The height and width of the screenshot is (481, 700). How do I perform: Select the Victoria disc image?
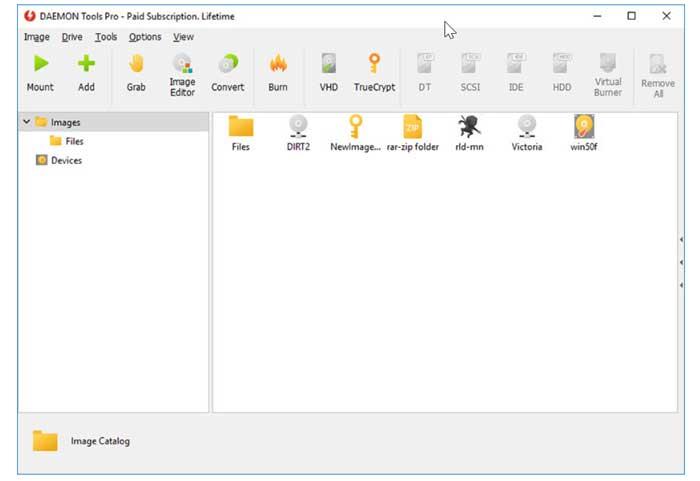pyautogui.click(x=527, y=133)
